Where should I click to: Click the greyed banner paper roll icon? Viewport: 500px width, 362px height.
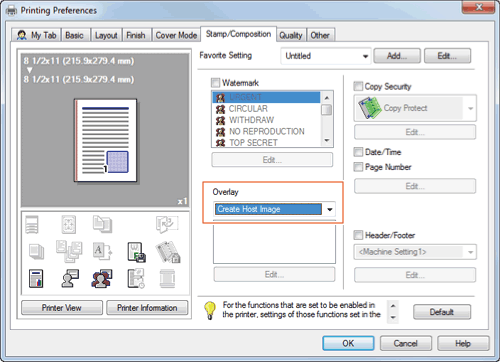point(167,279)
